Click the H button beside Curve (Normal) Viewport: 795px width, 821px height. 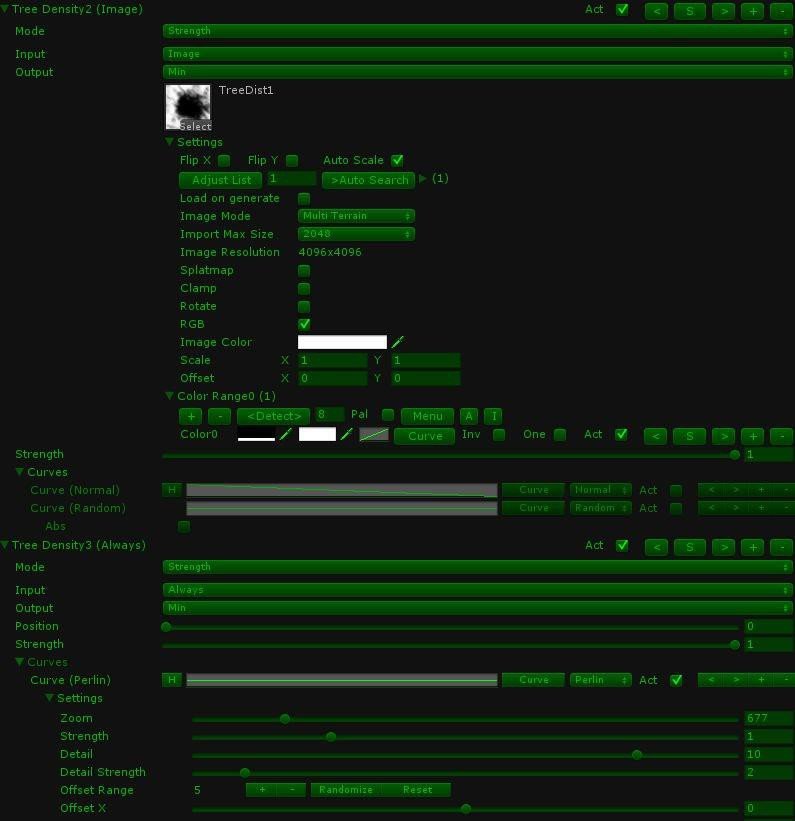[x=172, y=490]
